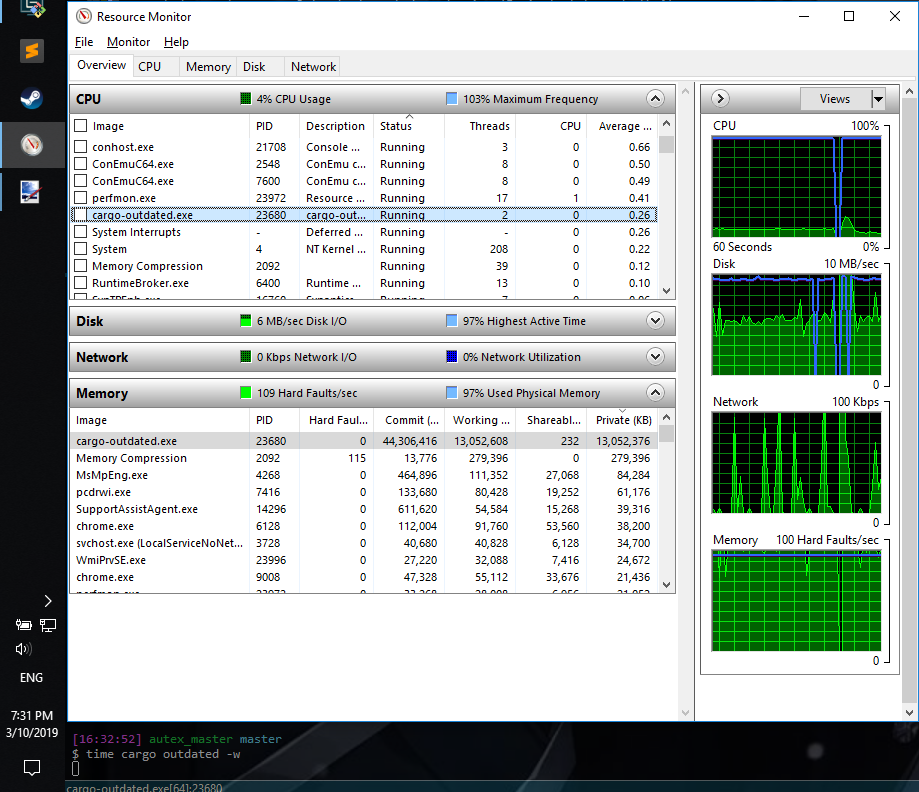
Task: Click the Network activity graph
Action: tap(796, 463)
